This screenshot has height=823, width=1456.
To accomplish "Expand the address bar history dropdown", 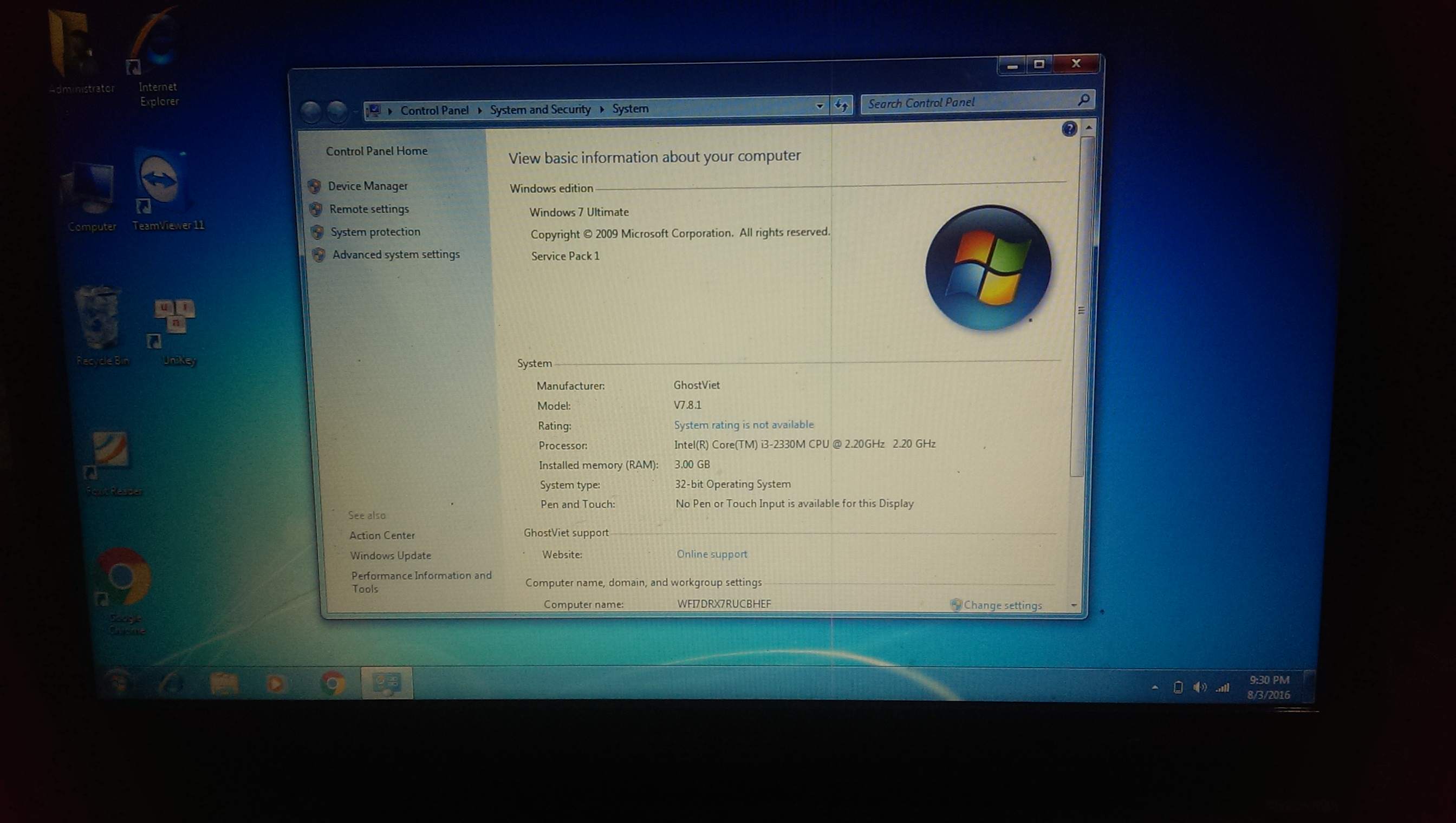I will pos(820,106).
